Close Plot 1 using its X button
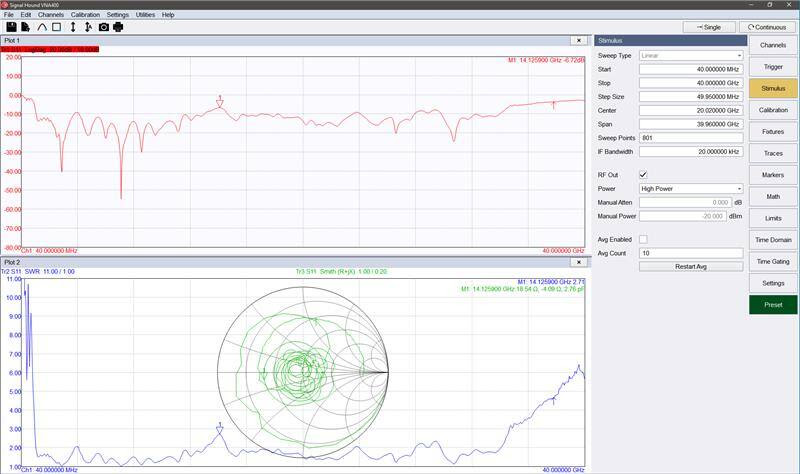Screen dimensions: 800x474 point(579,40)
